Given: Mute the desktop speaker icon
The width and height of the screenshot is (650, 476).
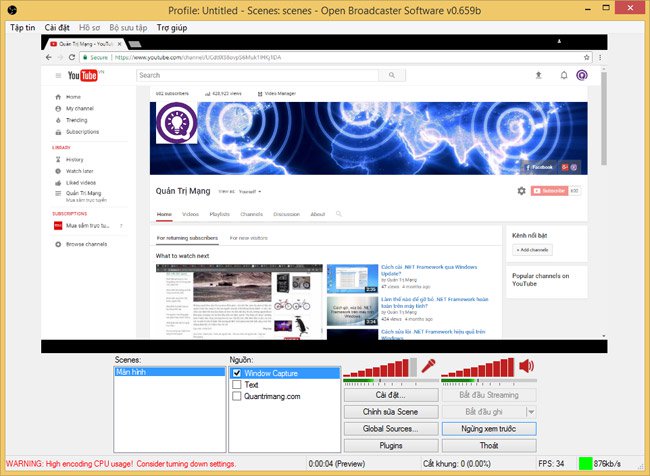Looking at the screenshot, I should 526,366.
